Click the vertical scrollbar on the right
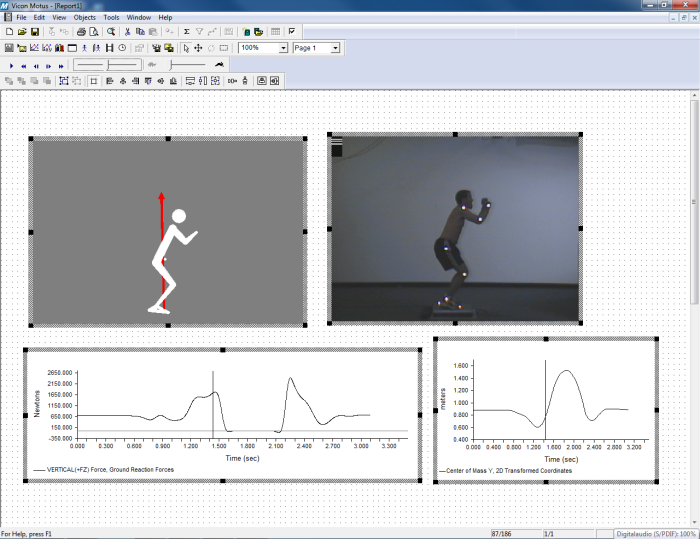Screen dimensions: 700x539 click(694, 202)
